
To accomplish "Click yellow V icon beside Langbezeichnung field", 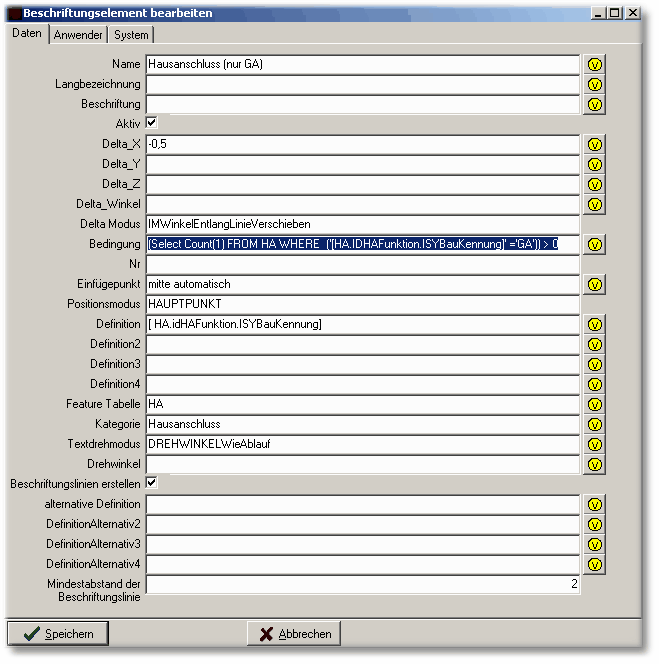I will coord(595,84).
